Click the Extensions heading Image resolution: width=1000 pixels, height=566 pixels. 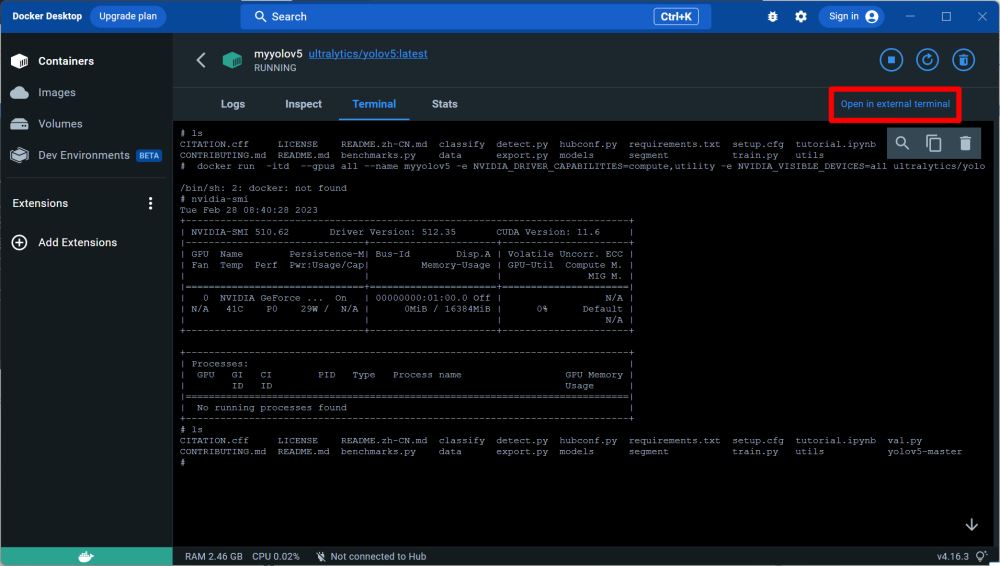pyautogui.click(x=40, y=203)
